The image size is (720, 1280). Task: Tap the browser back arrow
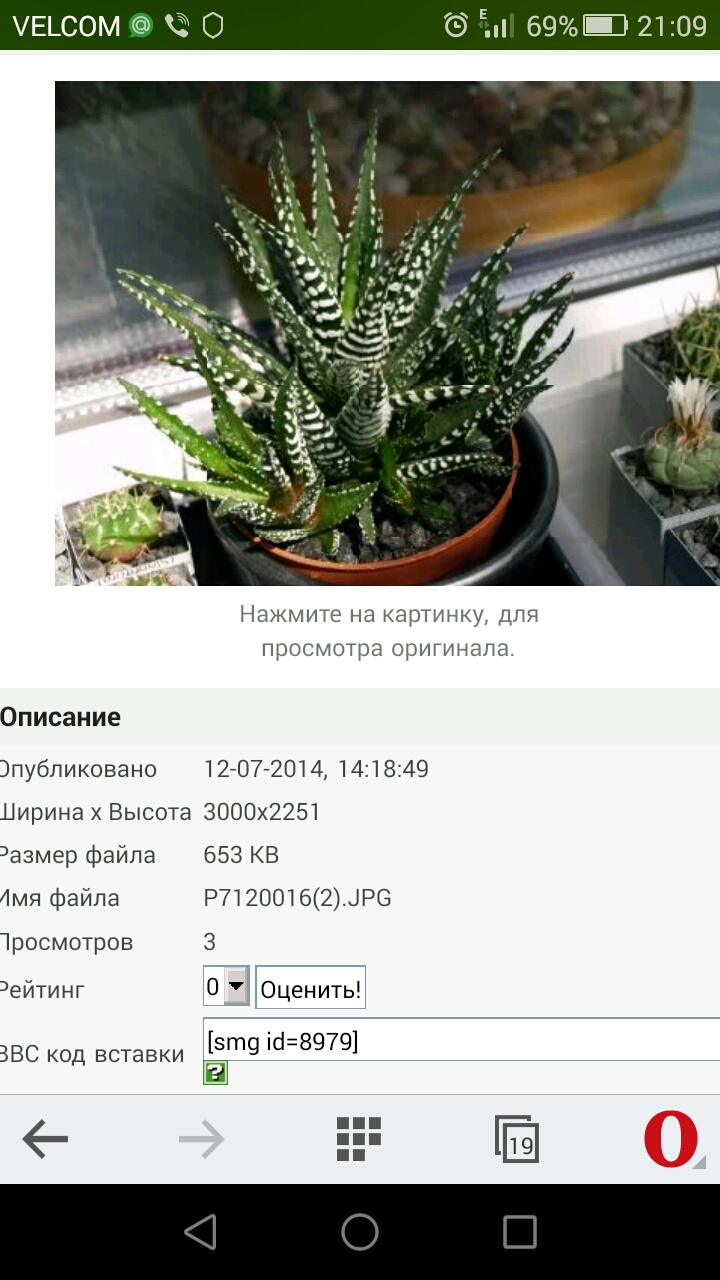(45, 1138)
